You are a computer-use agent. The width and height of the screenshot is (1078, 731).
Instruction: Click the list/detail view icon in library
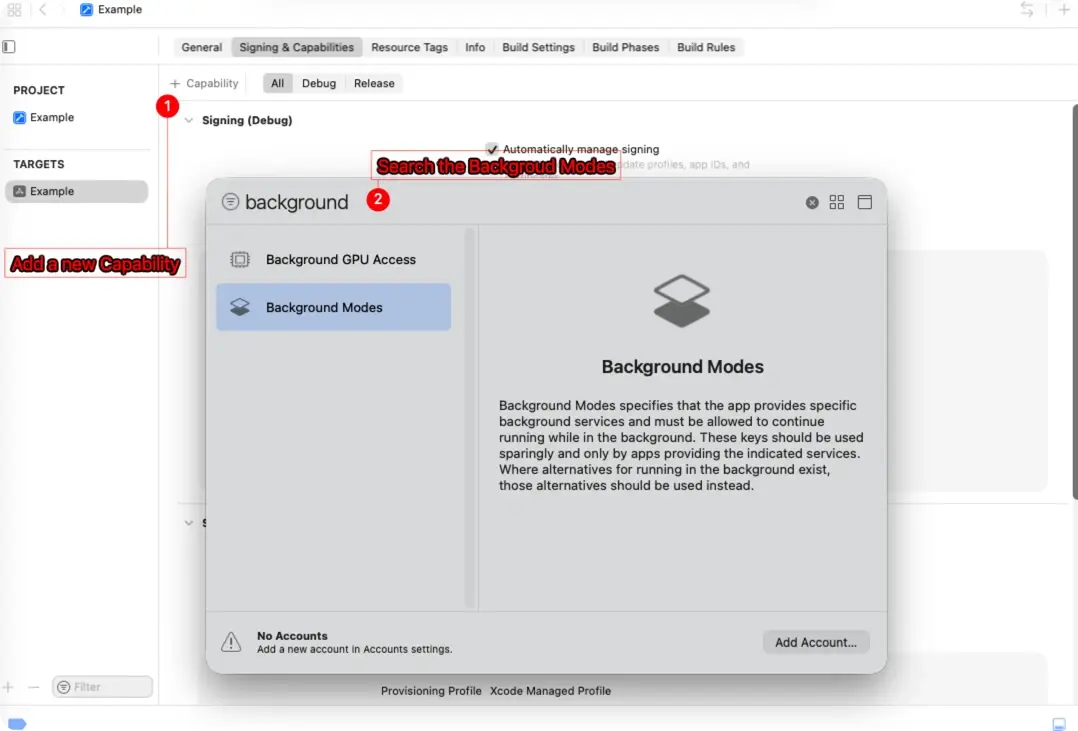tap(865, 202)
